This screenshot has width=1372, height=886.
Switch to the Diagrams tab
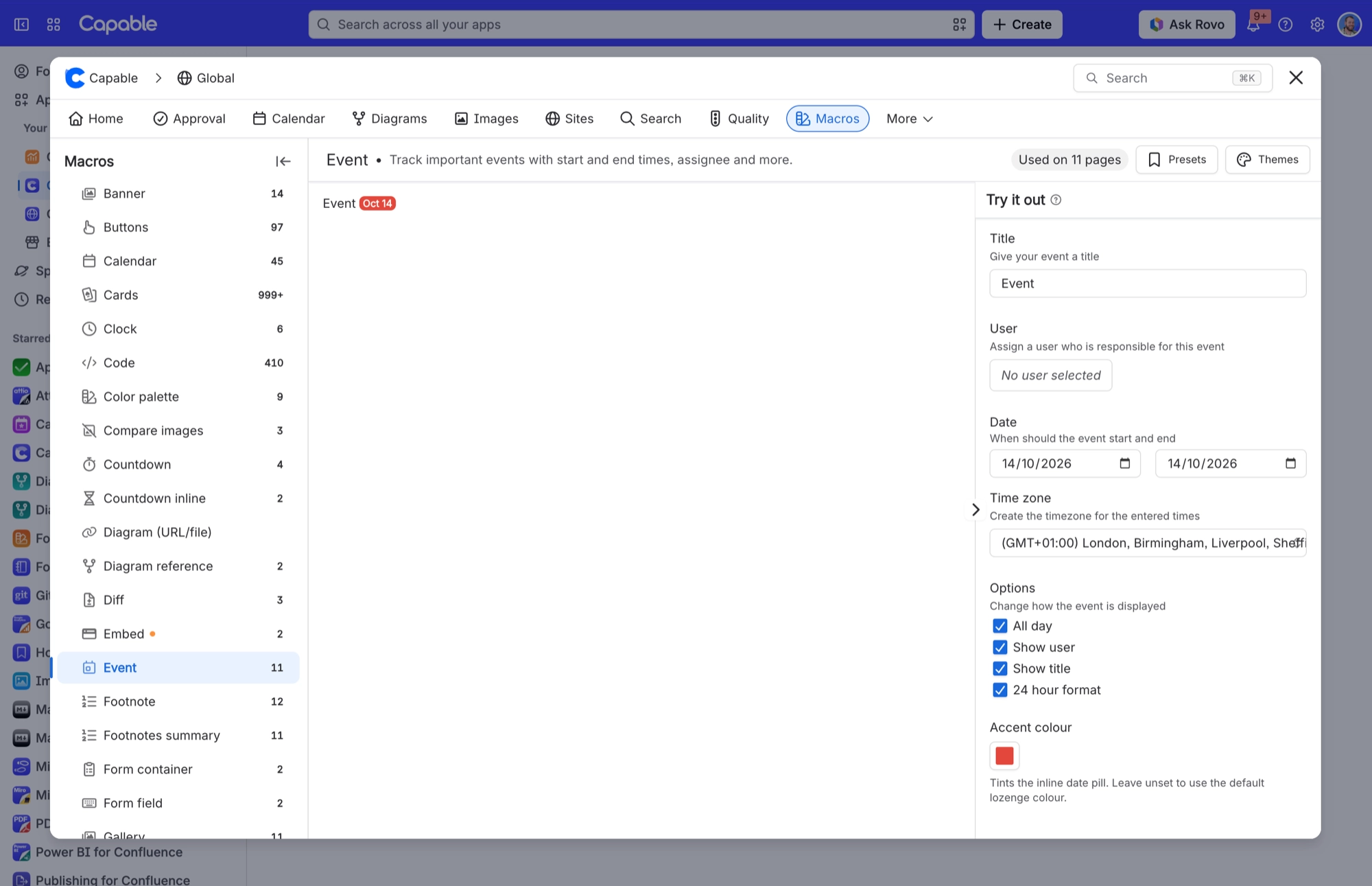click(x=390, y=119)
